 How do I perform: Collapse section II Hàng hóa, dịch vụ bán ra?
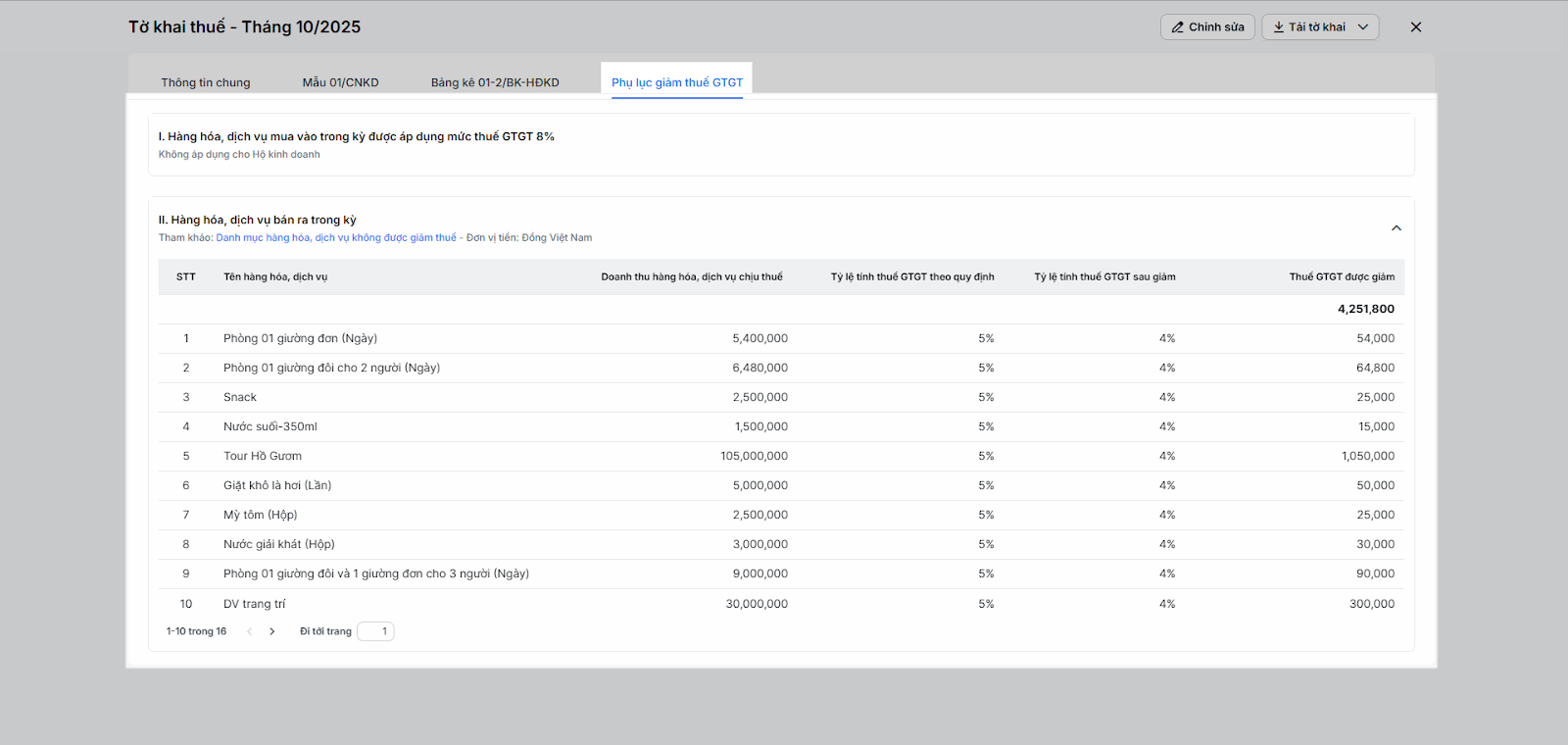[x=1396, y=228]
